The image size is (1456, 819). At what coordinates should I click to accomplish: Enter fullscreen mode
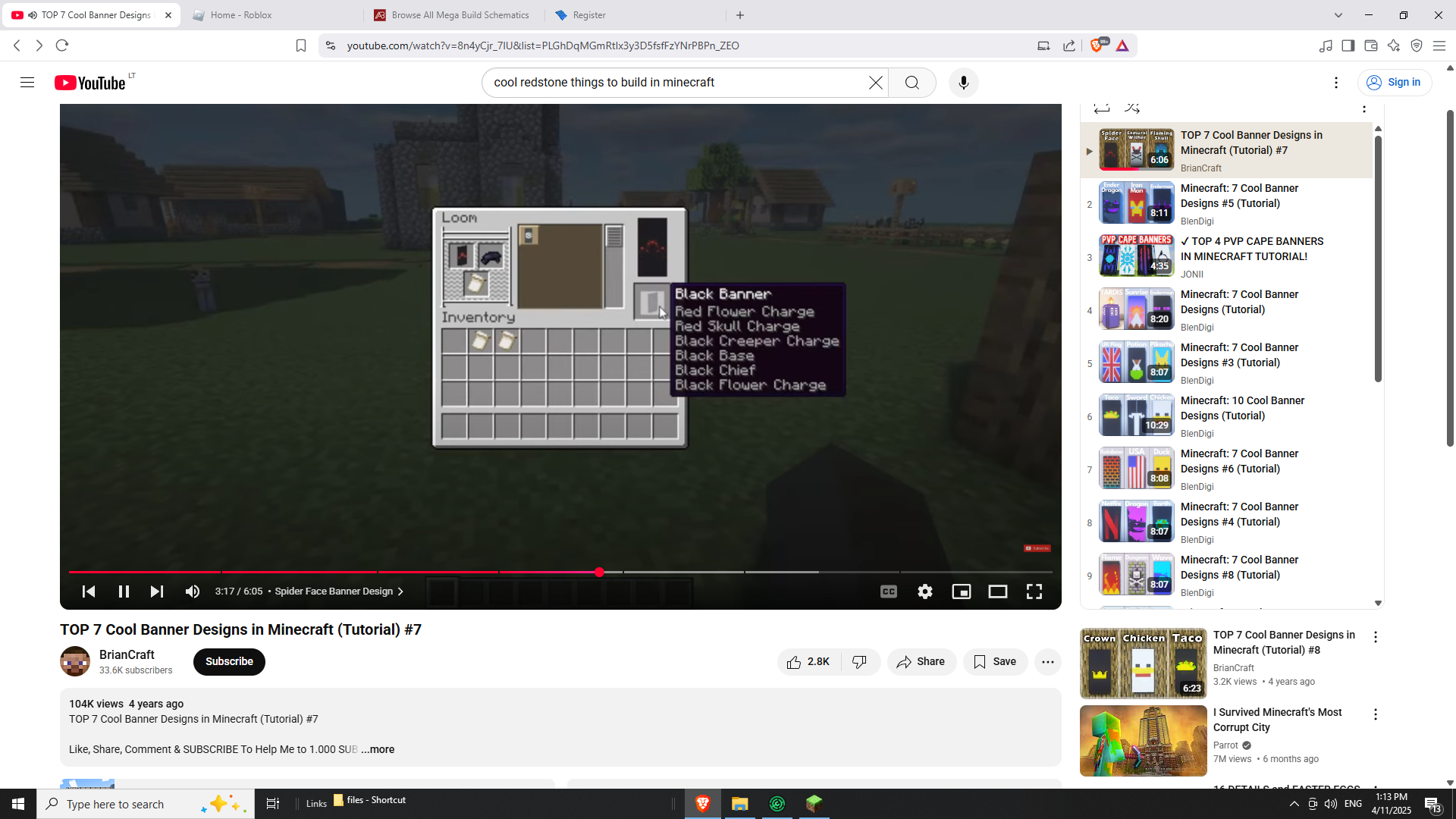coord(1034,591)
